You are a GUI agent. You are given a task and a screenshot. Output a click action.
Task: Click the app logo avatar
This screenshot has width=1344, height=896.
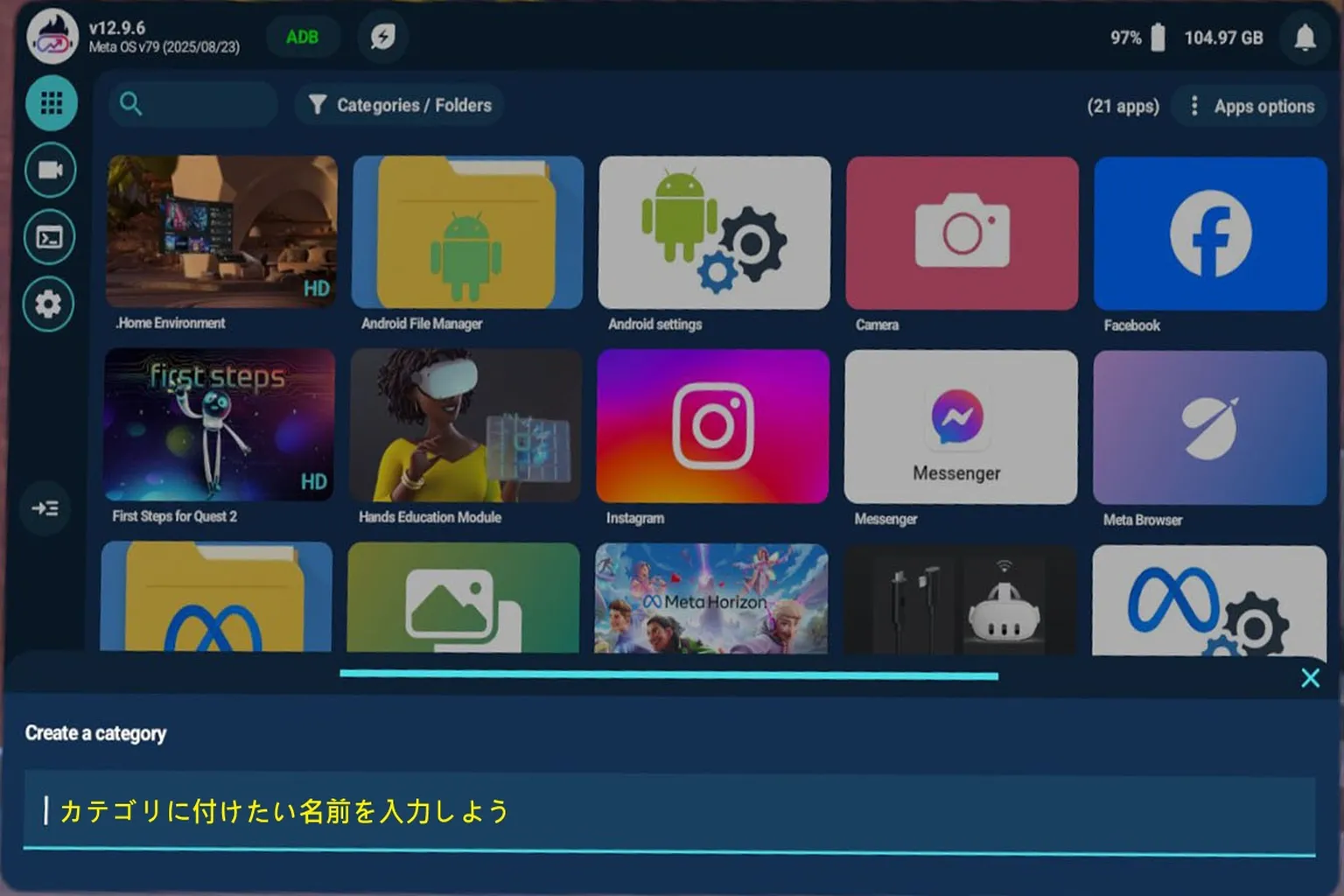click(52, 37)
